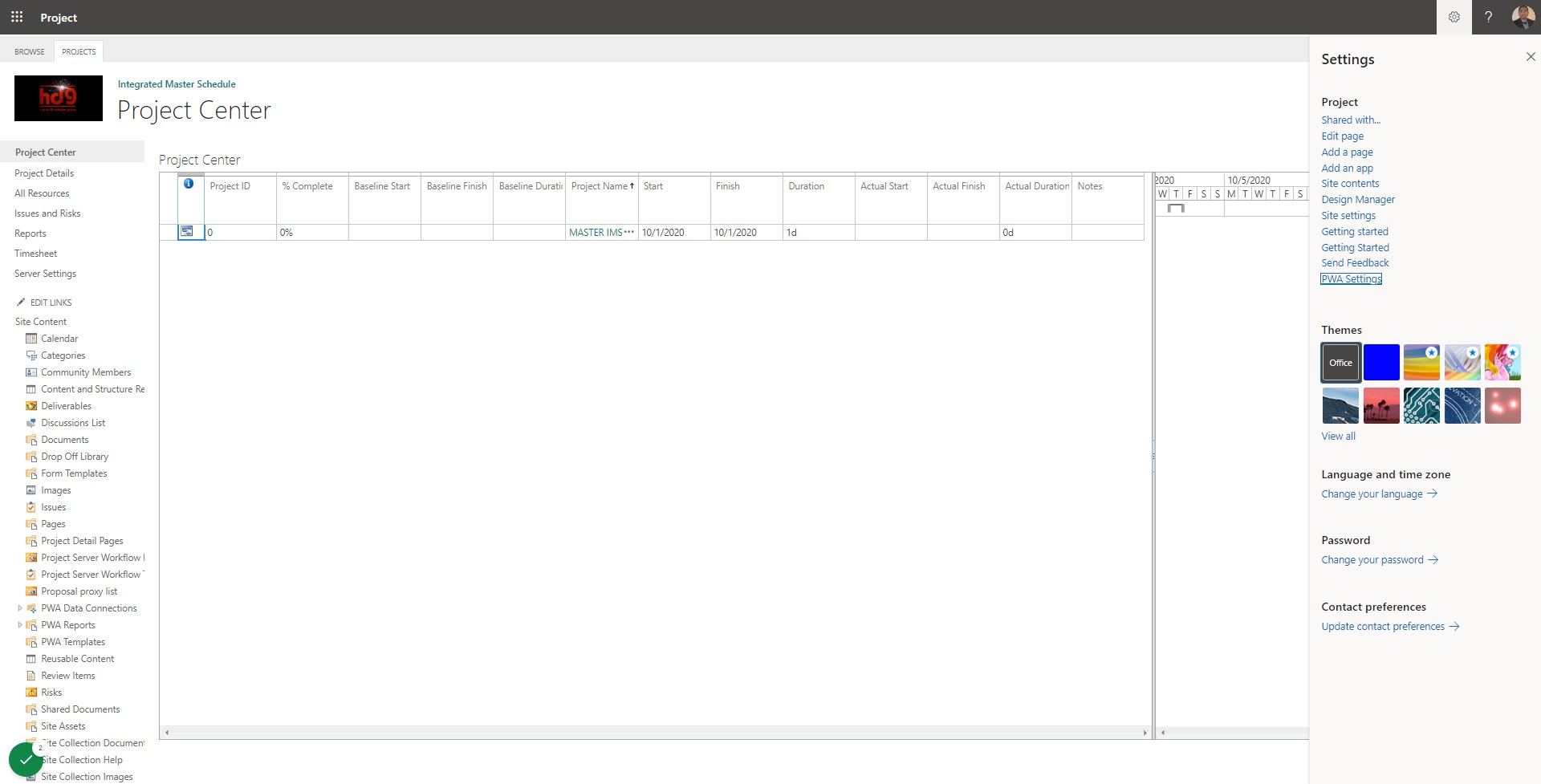Click the Gantt chart scrollbar left arrow
Image resolution: width=1541 pixels, height=784 pixels.
(1162, 733)
